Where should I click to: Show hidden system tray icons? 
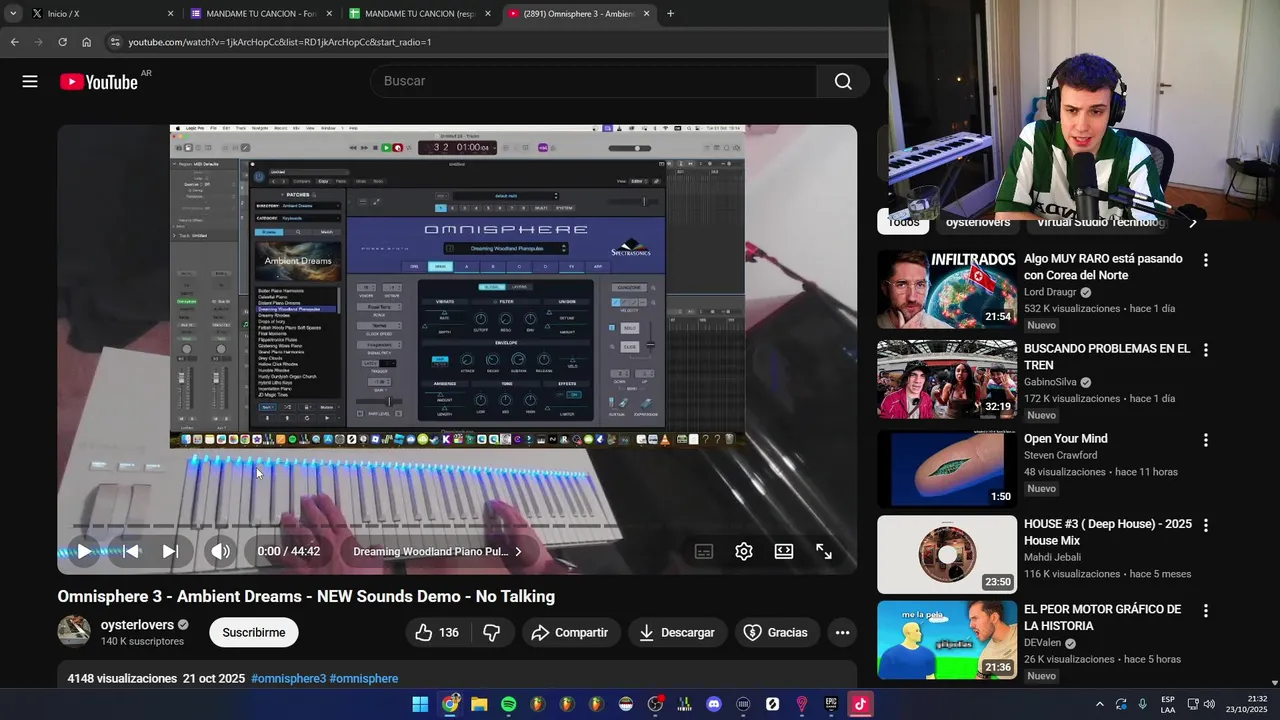1100,704
